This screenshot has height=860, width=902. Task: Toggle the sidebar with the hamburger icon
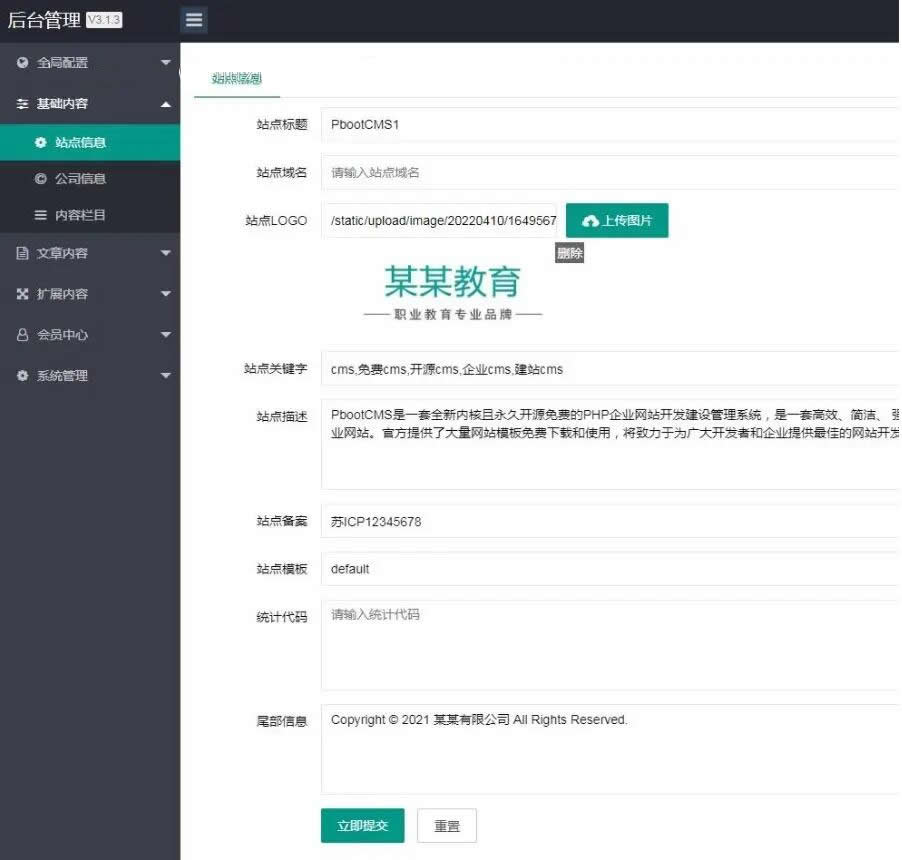coord(194,20)
